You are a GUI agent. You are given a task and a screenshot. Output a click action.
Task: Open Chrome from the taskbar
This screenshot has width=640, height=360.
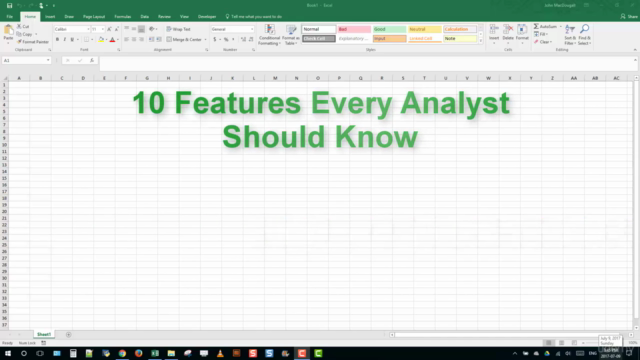(x=122, y=353)
